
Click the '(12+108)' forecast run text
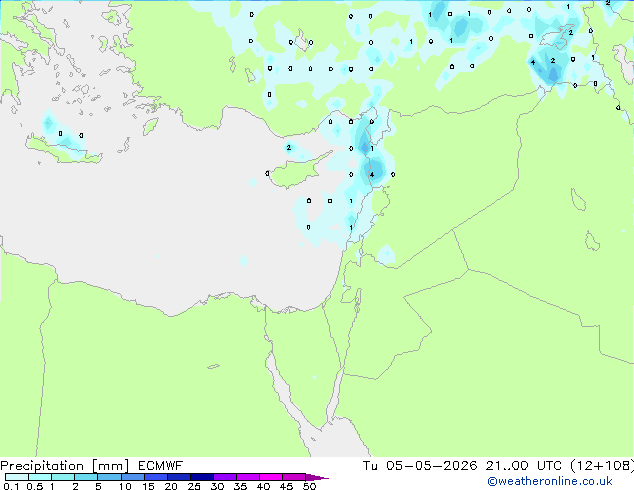[x=602, y=466]
